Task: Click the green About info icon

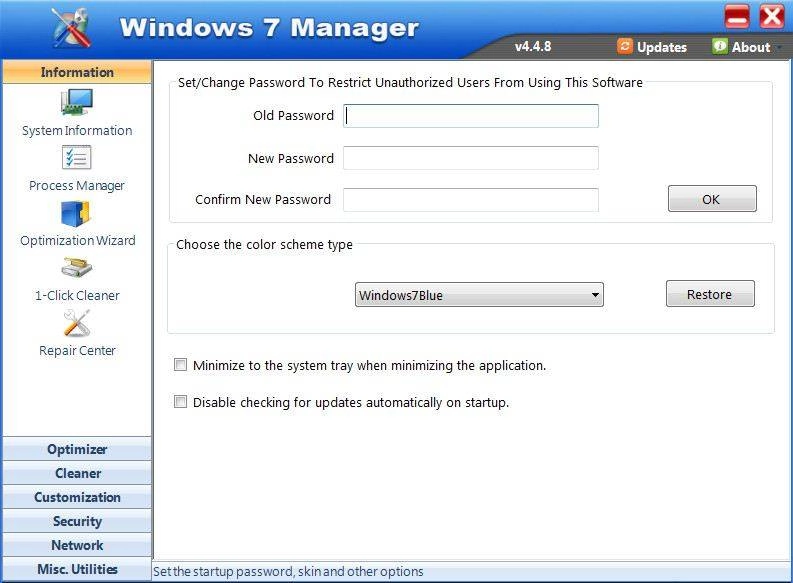Action: [x=719, y=47]
